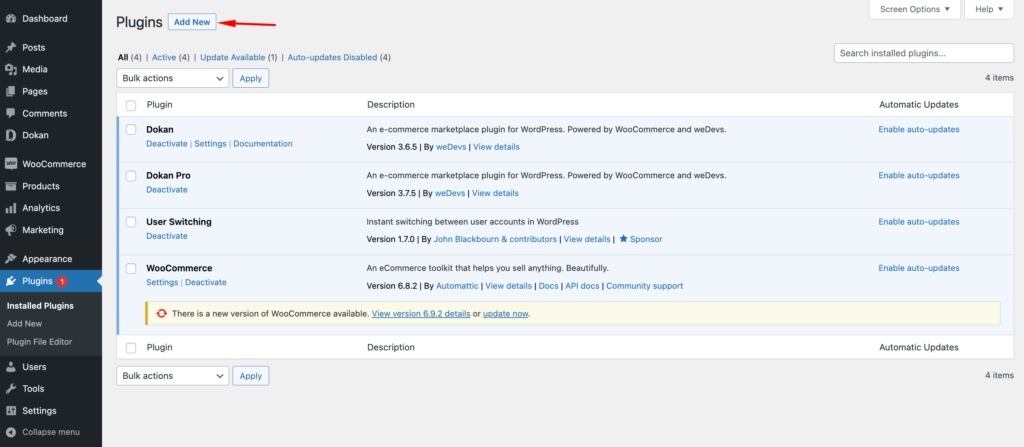Image resolution: width=1024 pixels, height=447 pixels.
Task: Enable auto-updates for WooCommerce
Action: (919, 269)
